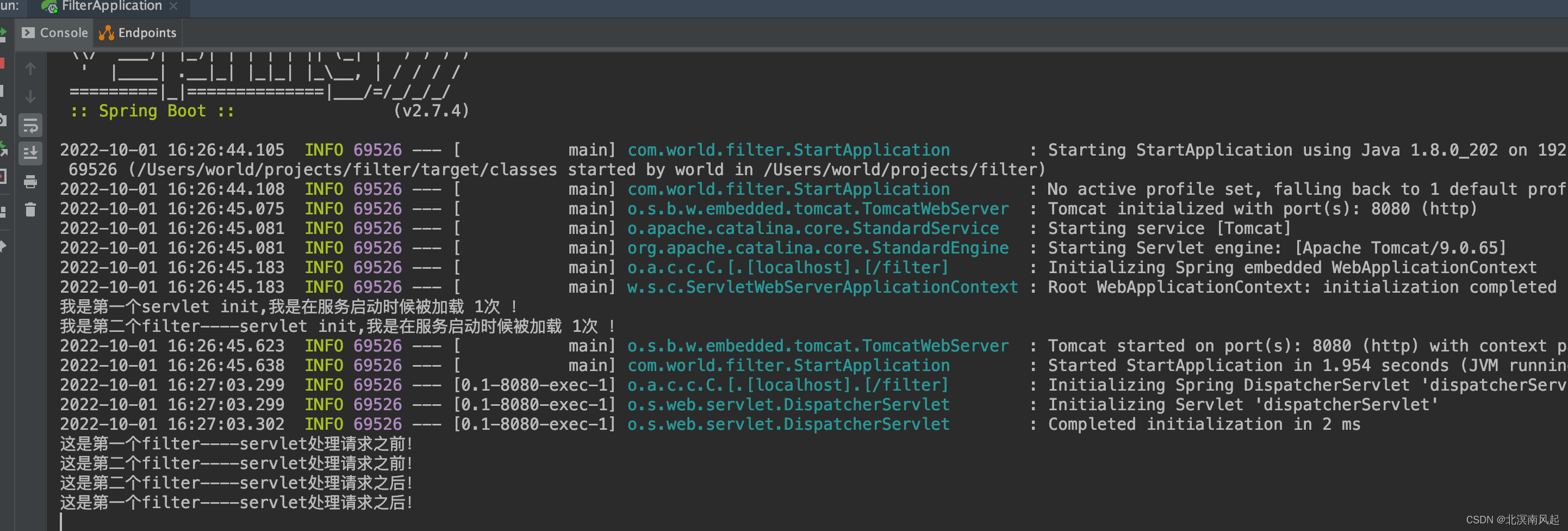Click 'o.a.c.c.C.[.[localhost].[/filter]' on the 16:26:45.183 line
1568x531 pixels.
pyautogui.click(x=788, y=267)
